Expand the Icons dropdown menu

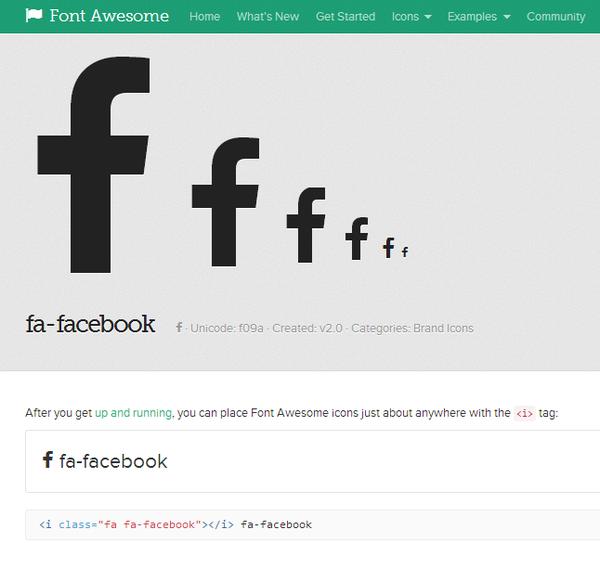[x=411, y=16]
